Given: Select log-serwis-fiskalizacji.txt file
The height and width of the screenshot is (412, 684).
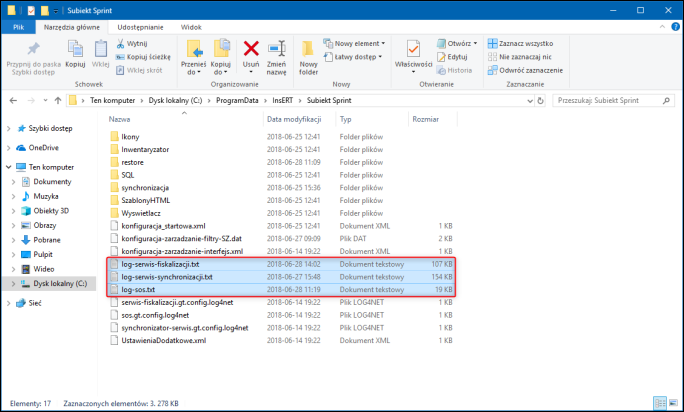Looking at the screenshot, I should [x=160, y=264].
